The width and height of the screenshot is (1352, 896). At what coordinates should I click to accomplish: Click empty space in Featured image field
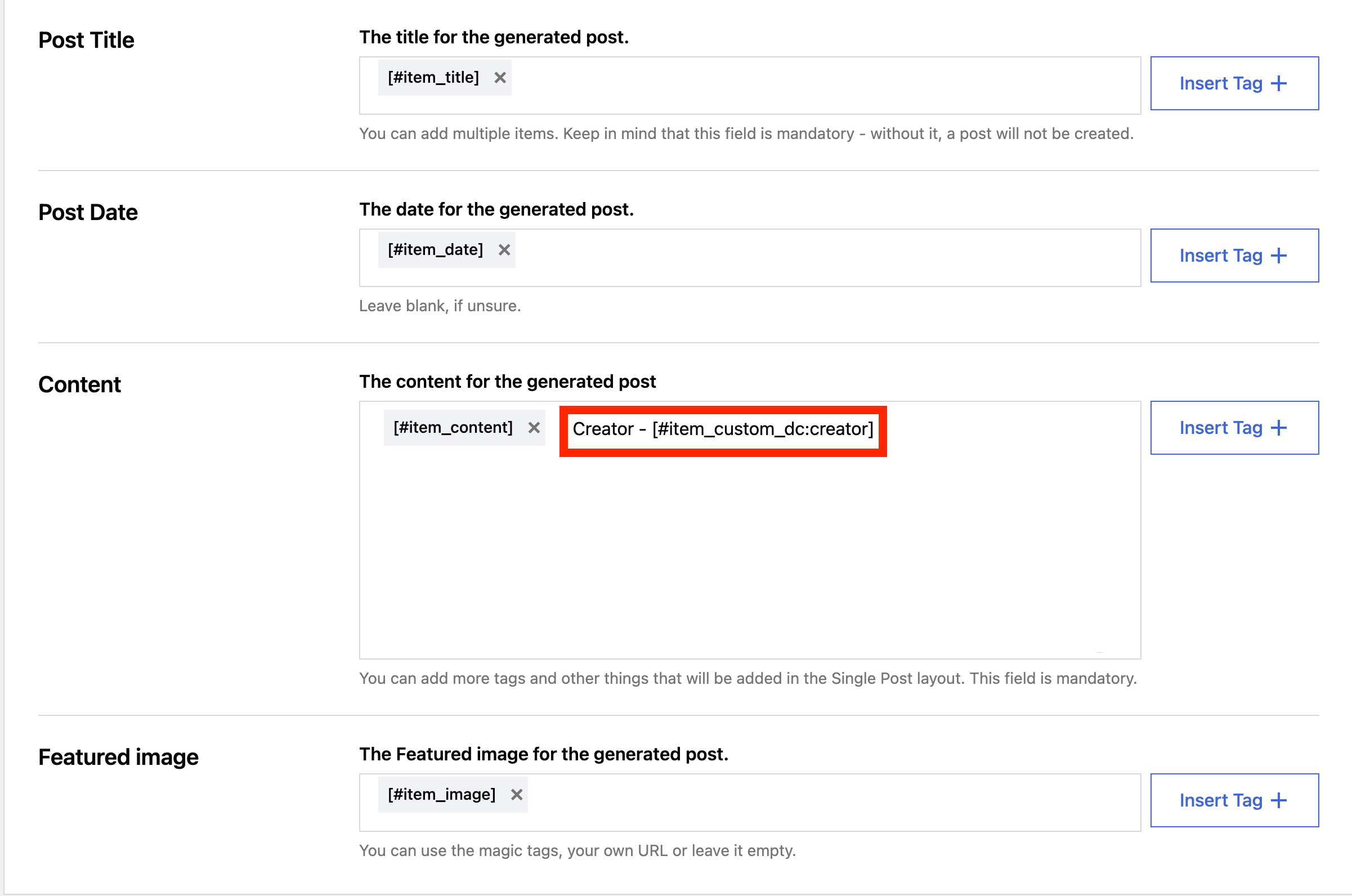coord(800,802)
